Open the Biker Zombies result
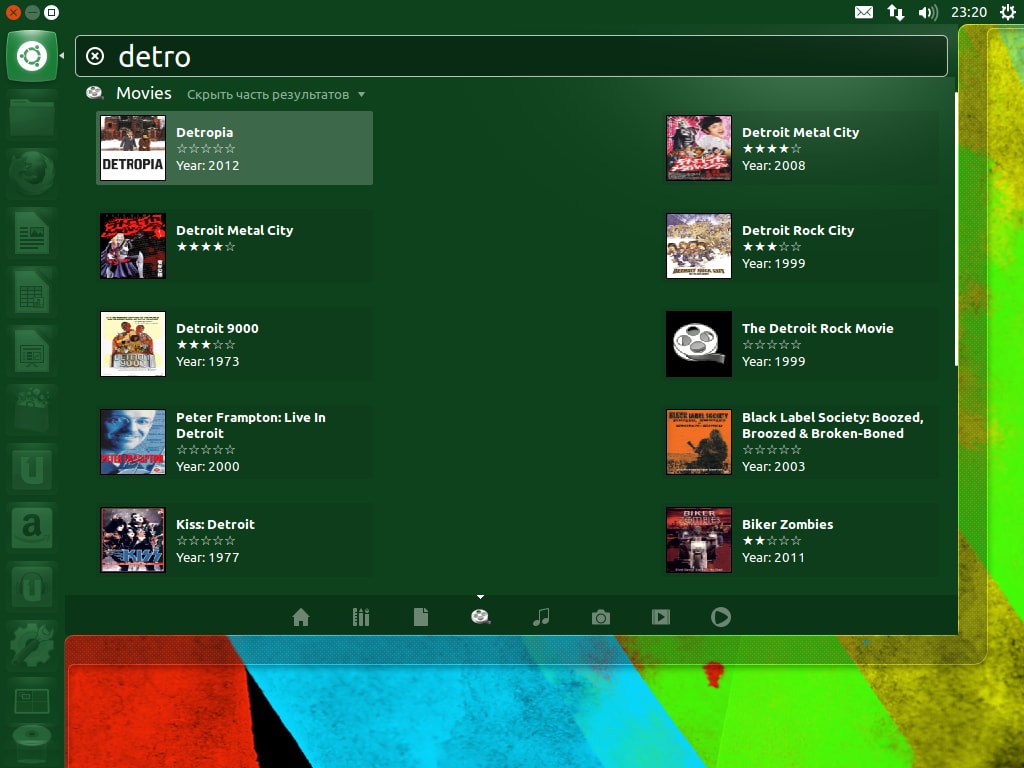Screen dimensions: 1024x768 pos(801,539)
